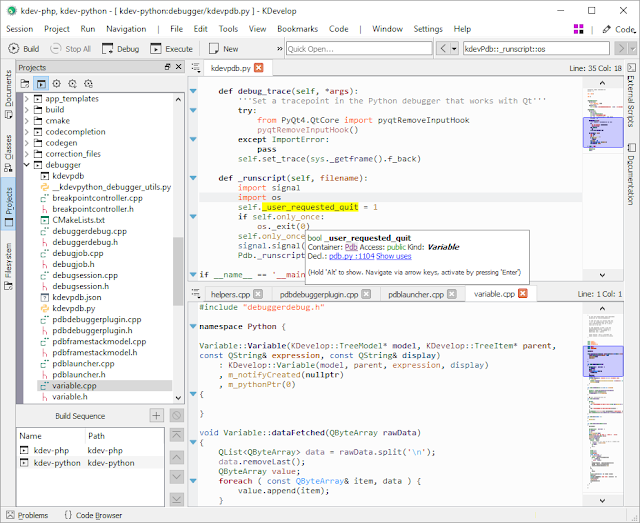Move build item to the bottom
The height and width of the screenshot is (523, 640).
(x=176, y=499)
